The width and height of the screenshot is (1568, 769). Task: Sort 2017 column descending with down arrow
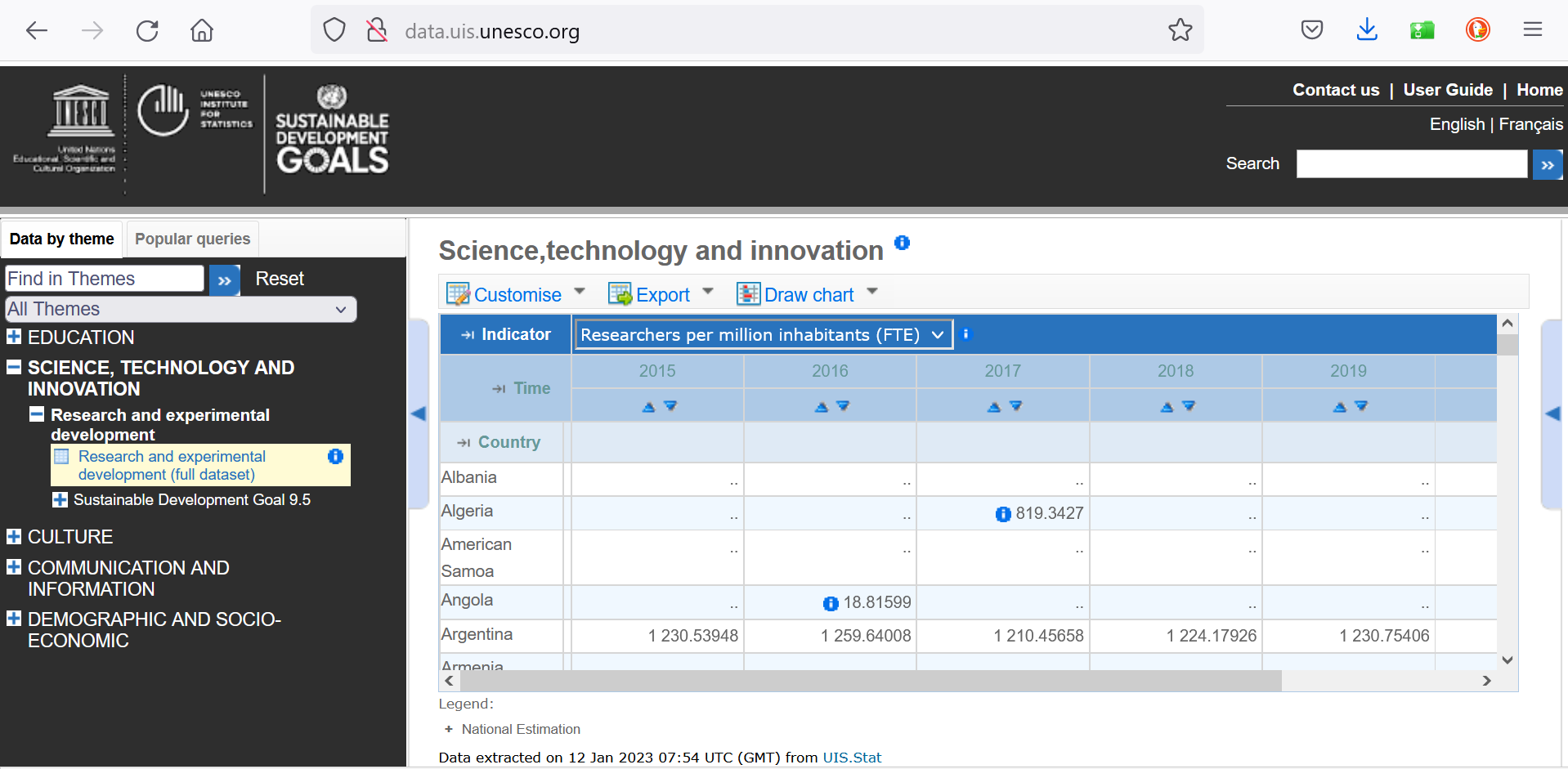pos(1015,406)
